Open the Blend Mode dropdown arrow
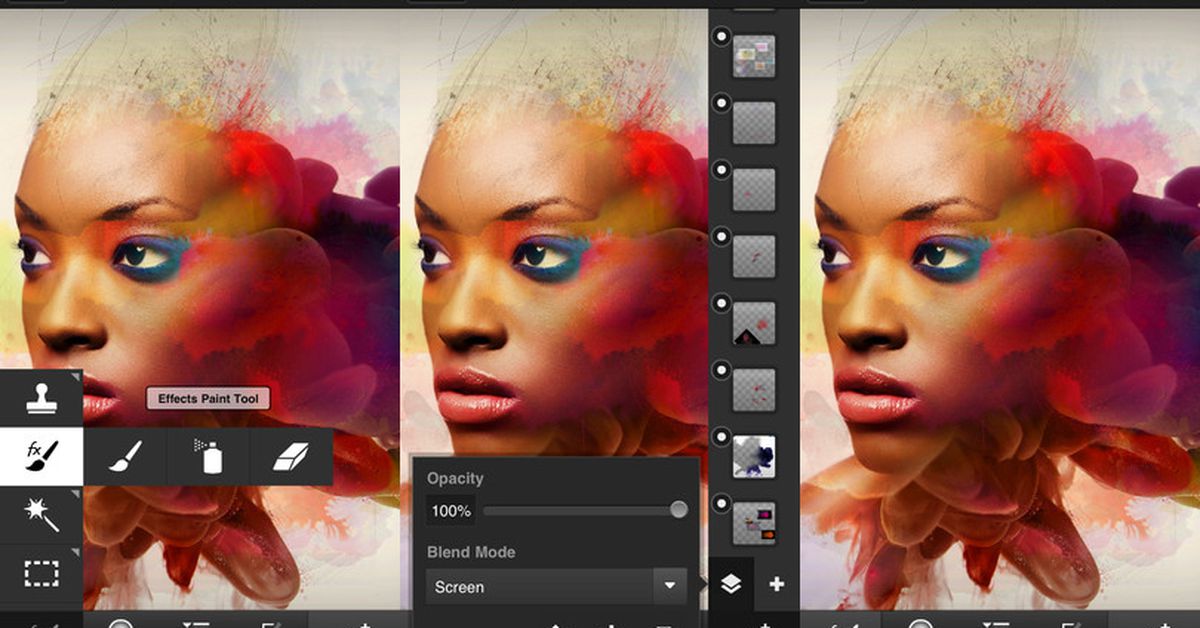This screenshot has height=628, width=1200. 669,586
